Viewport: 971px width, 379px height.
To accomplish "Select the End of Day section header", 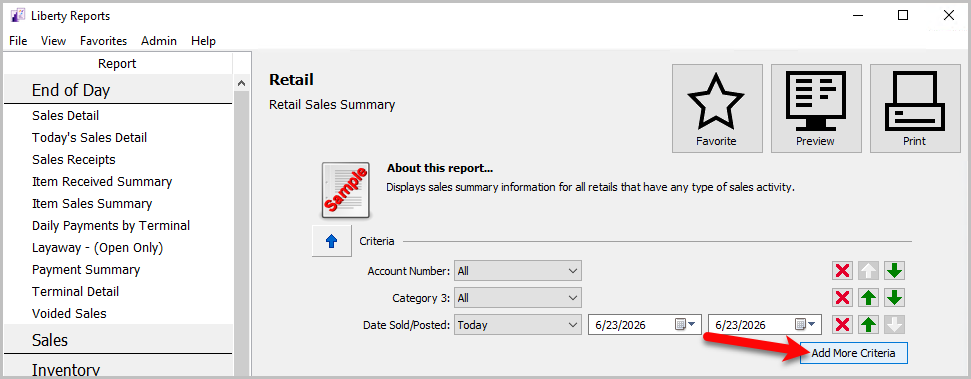I will (118, 90).
